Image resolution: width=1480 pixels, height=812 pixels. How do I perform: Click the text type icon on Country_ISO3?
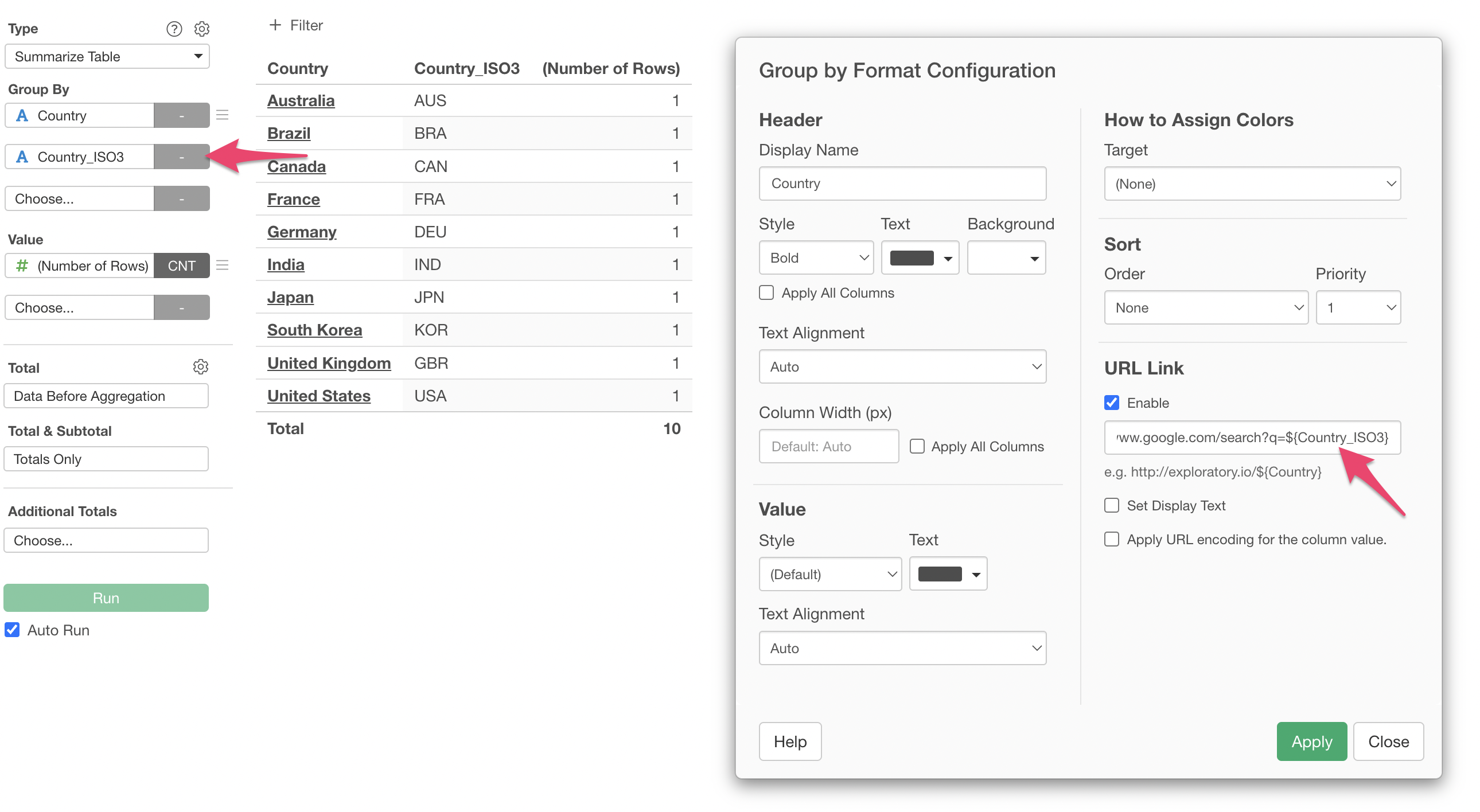coord(22,157)
